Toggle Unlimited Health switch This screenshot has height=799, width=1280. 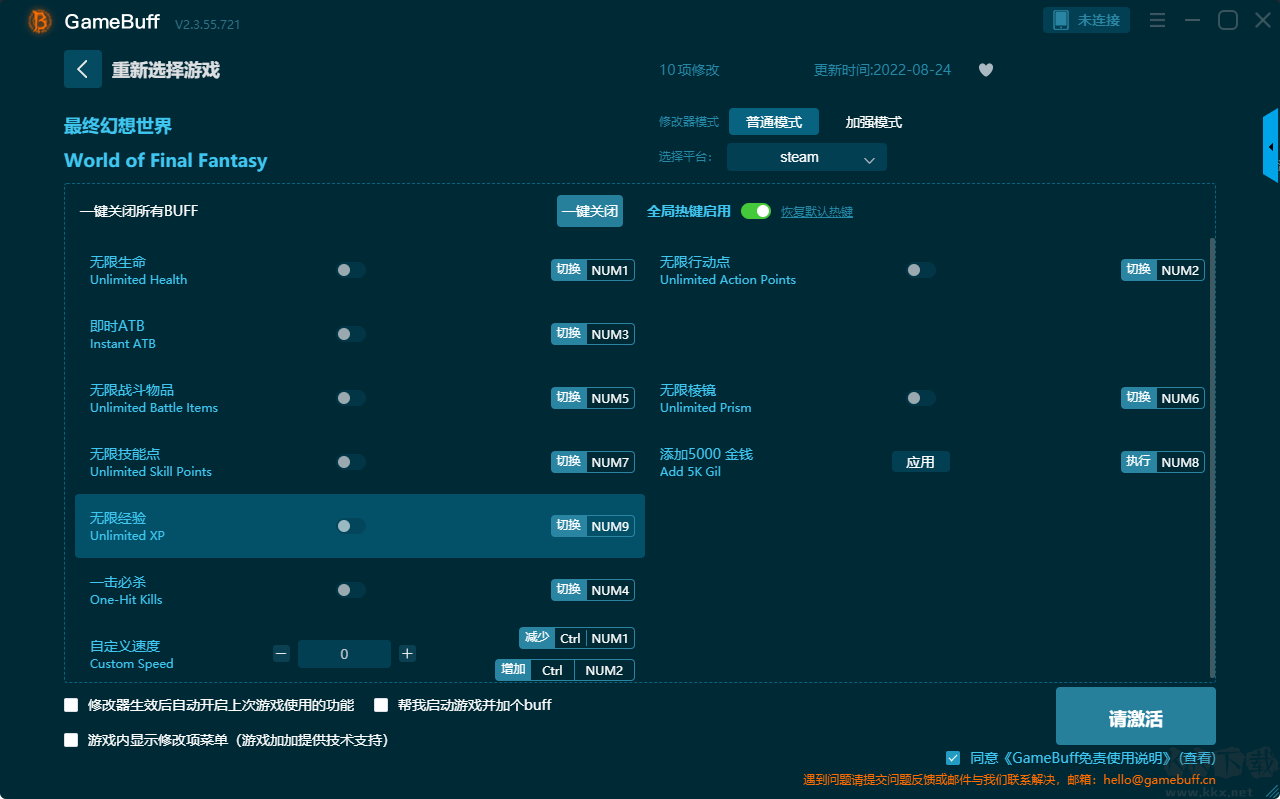[351, 270]
